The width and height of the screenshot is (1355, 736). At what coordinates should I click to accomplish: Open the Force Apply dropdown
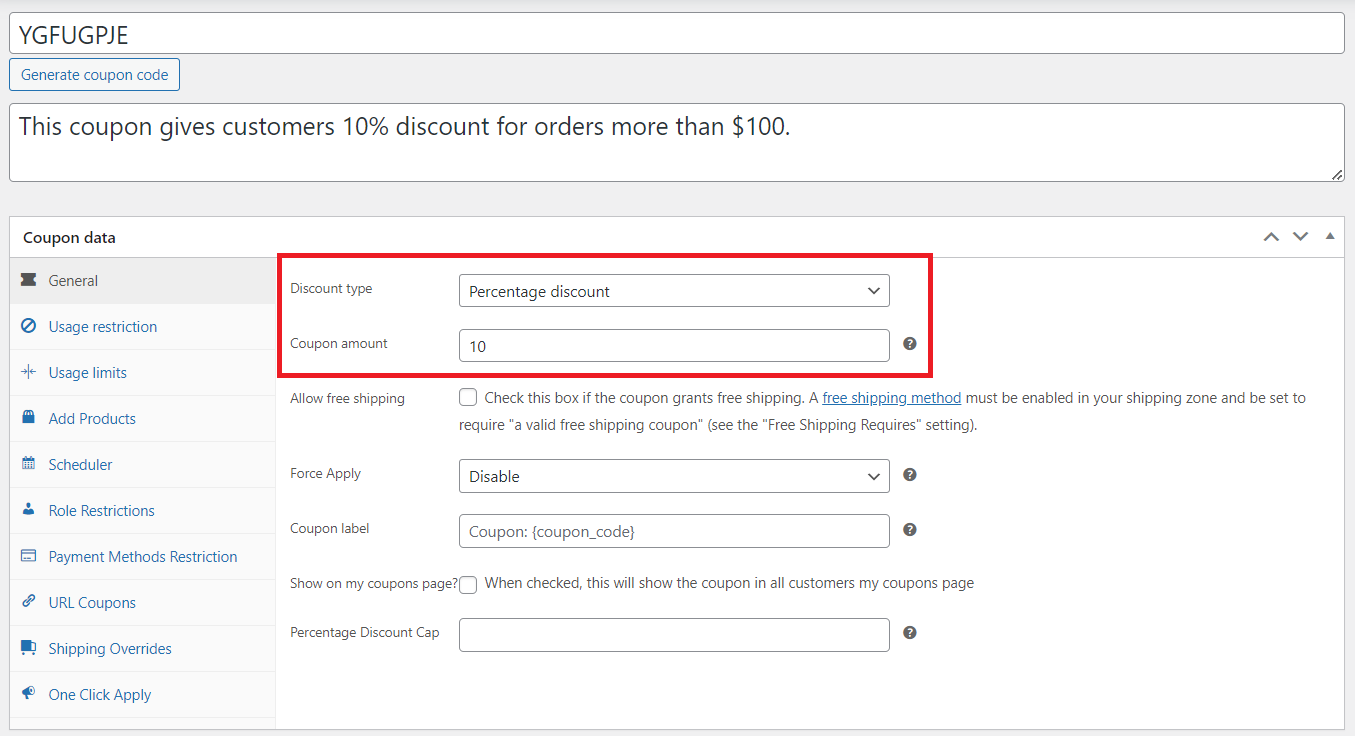coord(673,476)
